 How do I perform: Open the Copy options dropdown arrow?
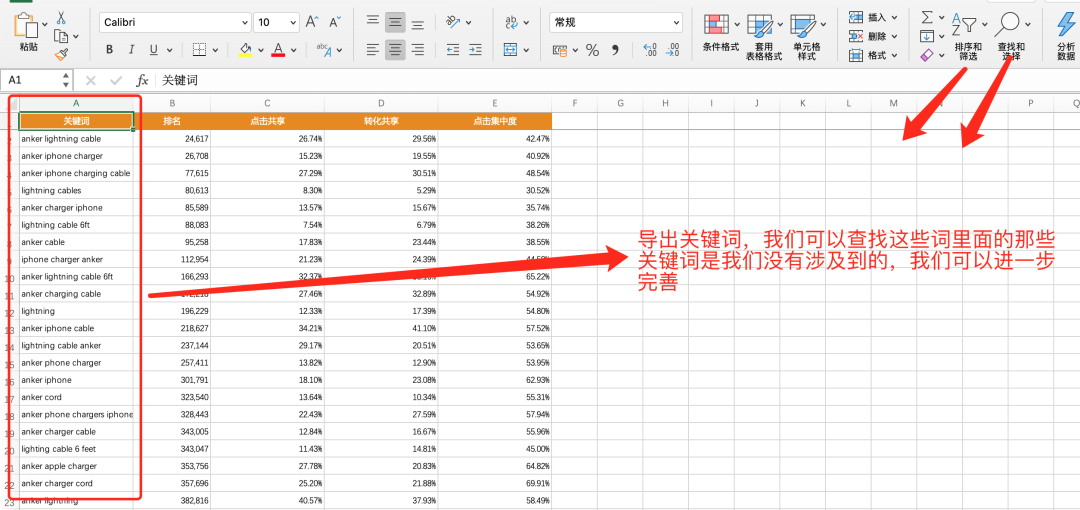tap(76, 36)
